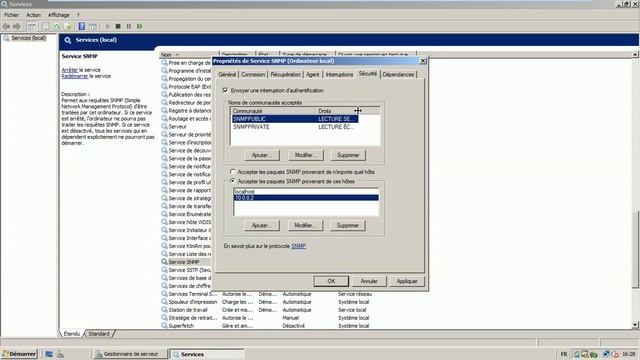Click the Restart service green icon
The width and height of the screenshot is (640, 360).
(x=140, y=27)
